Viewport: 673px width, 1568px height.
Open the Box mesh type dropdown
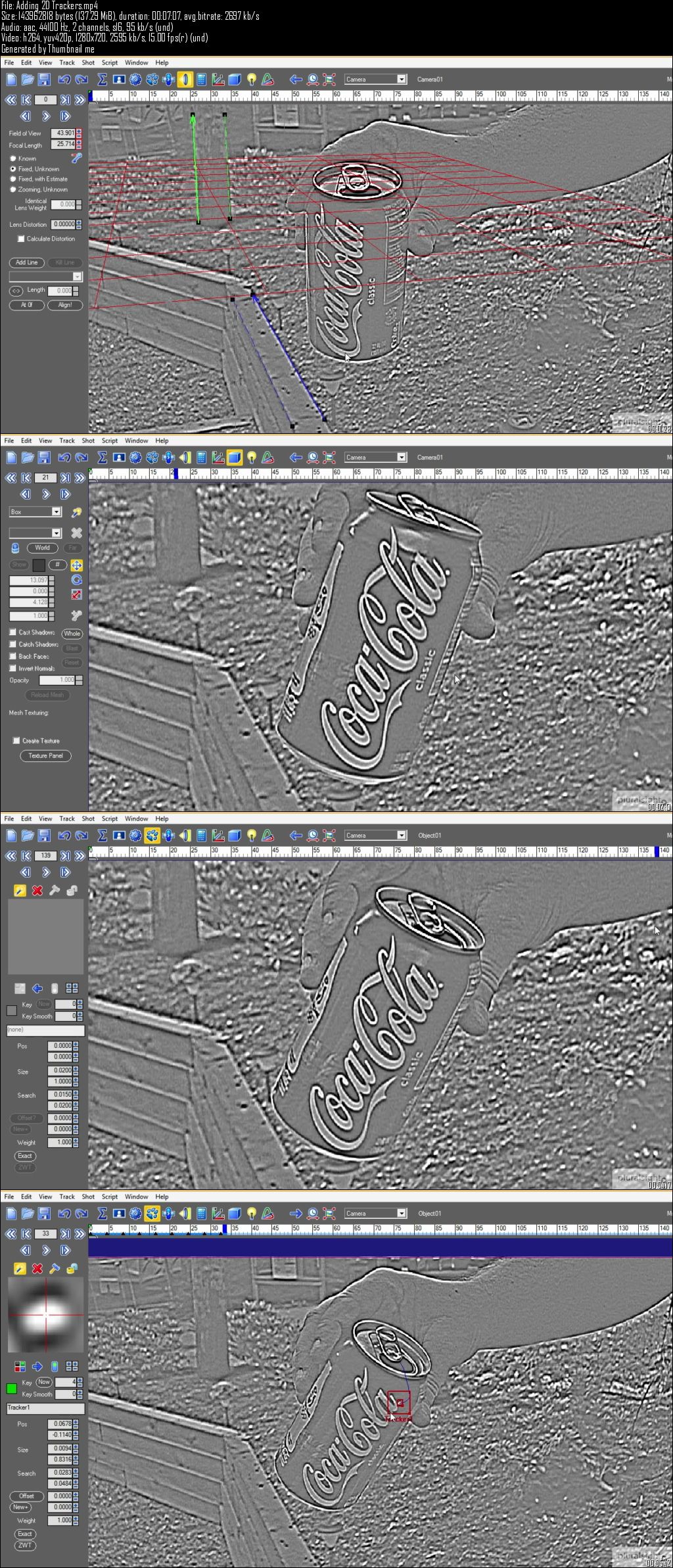(x=35, y=511)
